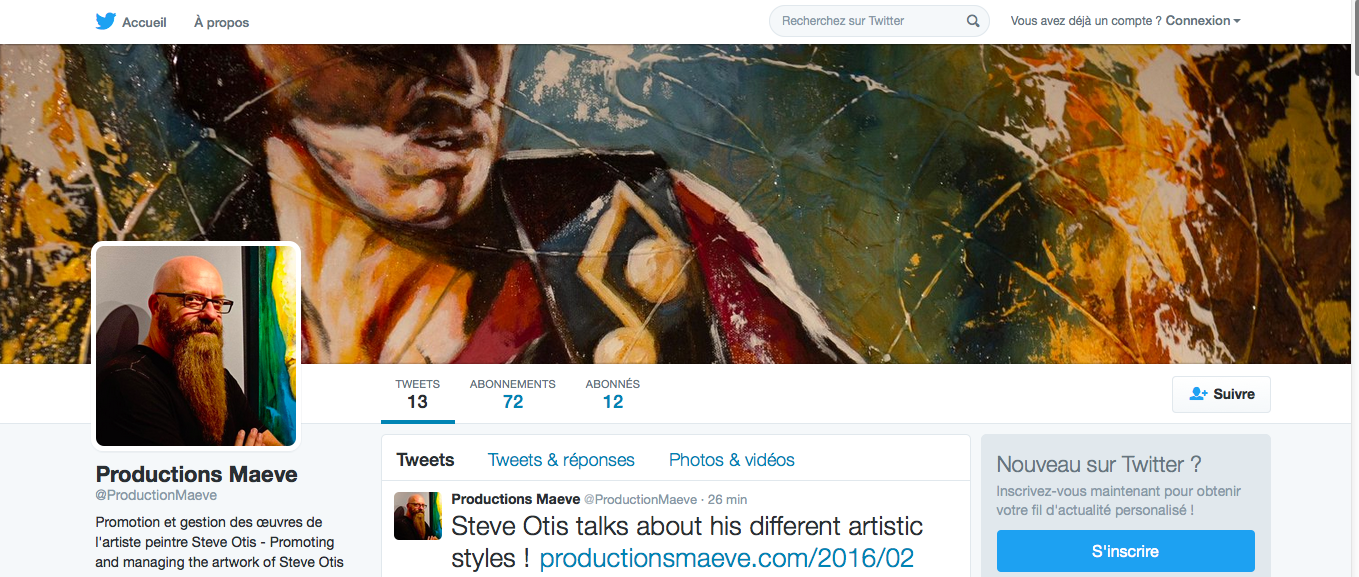Expand the Connexion dropdown caret
1359x577 pixels.
pos(1237,21)
